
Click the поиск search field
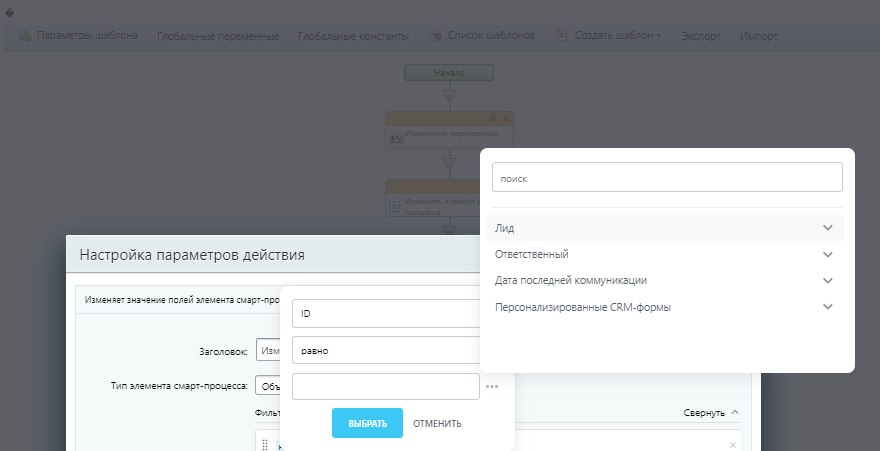667,178
